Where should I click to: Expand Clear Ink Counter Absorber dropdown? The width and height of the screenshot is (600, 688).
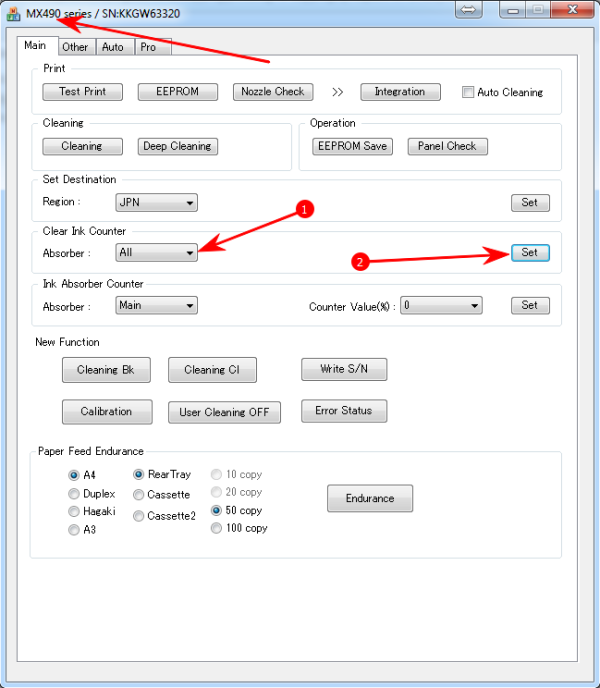[156, 253]
